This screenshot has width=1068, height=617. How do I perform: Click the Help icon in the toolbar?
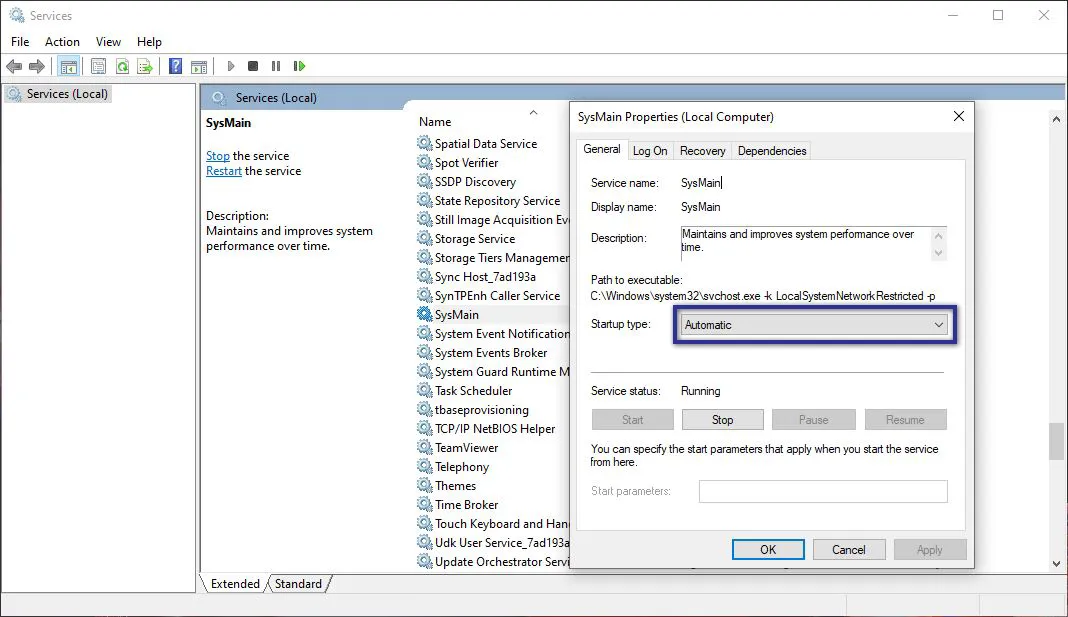coord(174,66)
